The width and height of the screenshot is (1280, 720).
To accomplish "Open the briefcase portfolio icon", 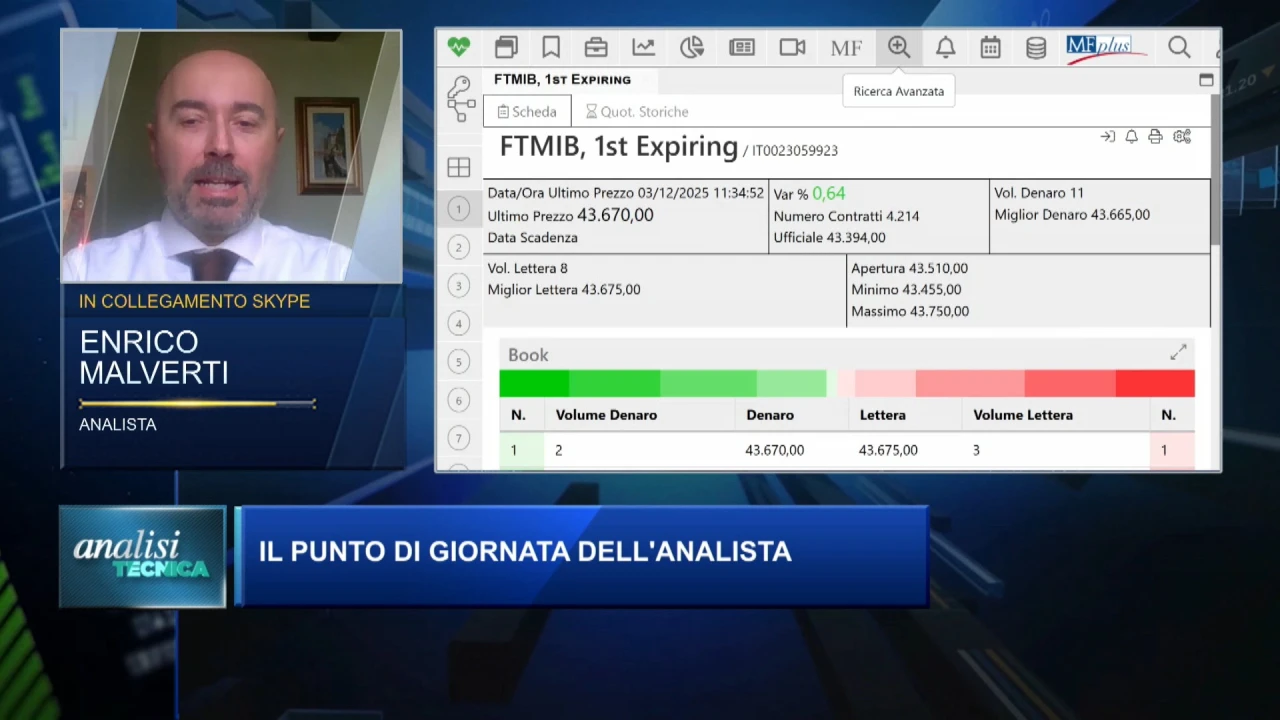I will click(596, 47).
